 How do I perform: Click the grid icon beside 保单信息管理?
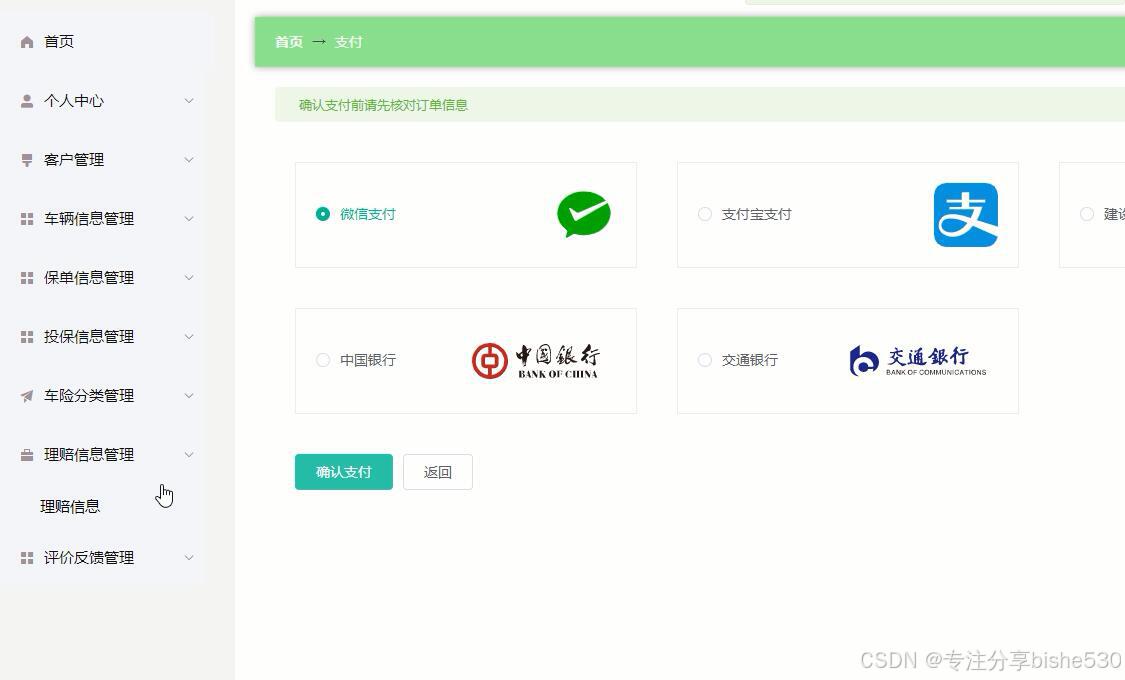pos(27,278)
